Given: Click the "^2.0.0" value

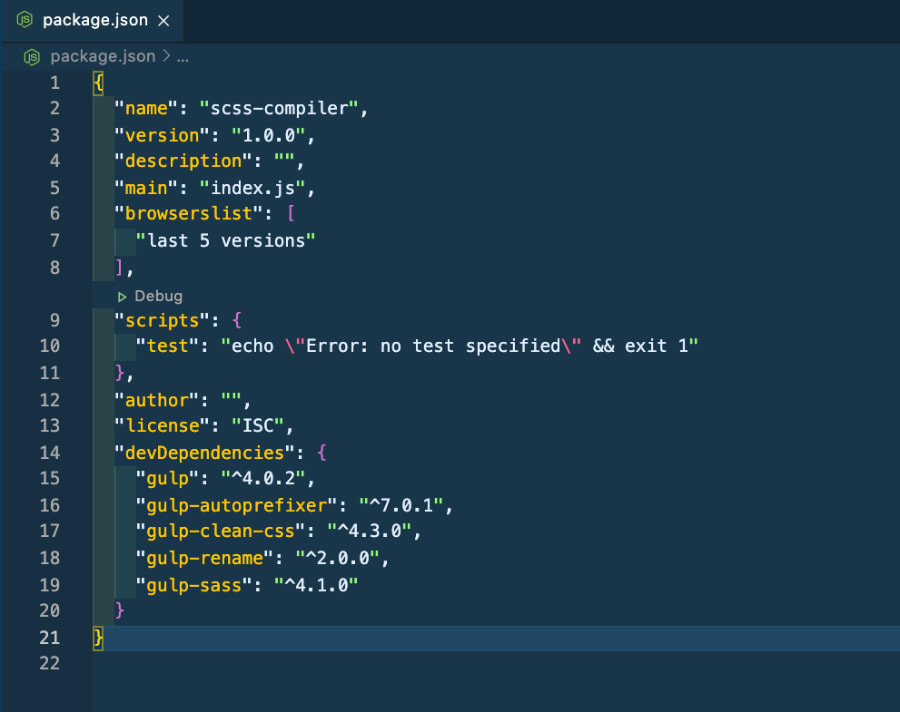Looking at the screenshot, I should pyautogui.click(x=338, y=558).
